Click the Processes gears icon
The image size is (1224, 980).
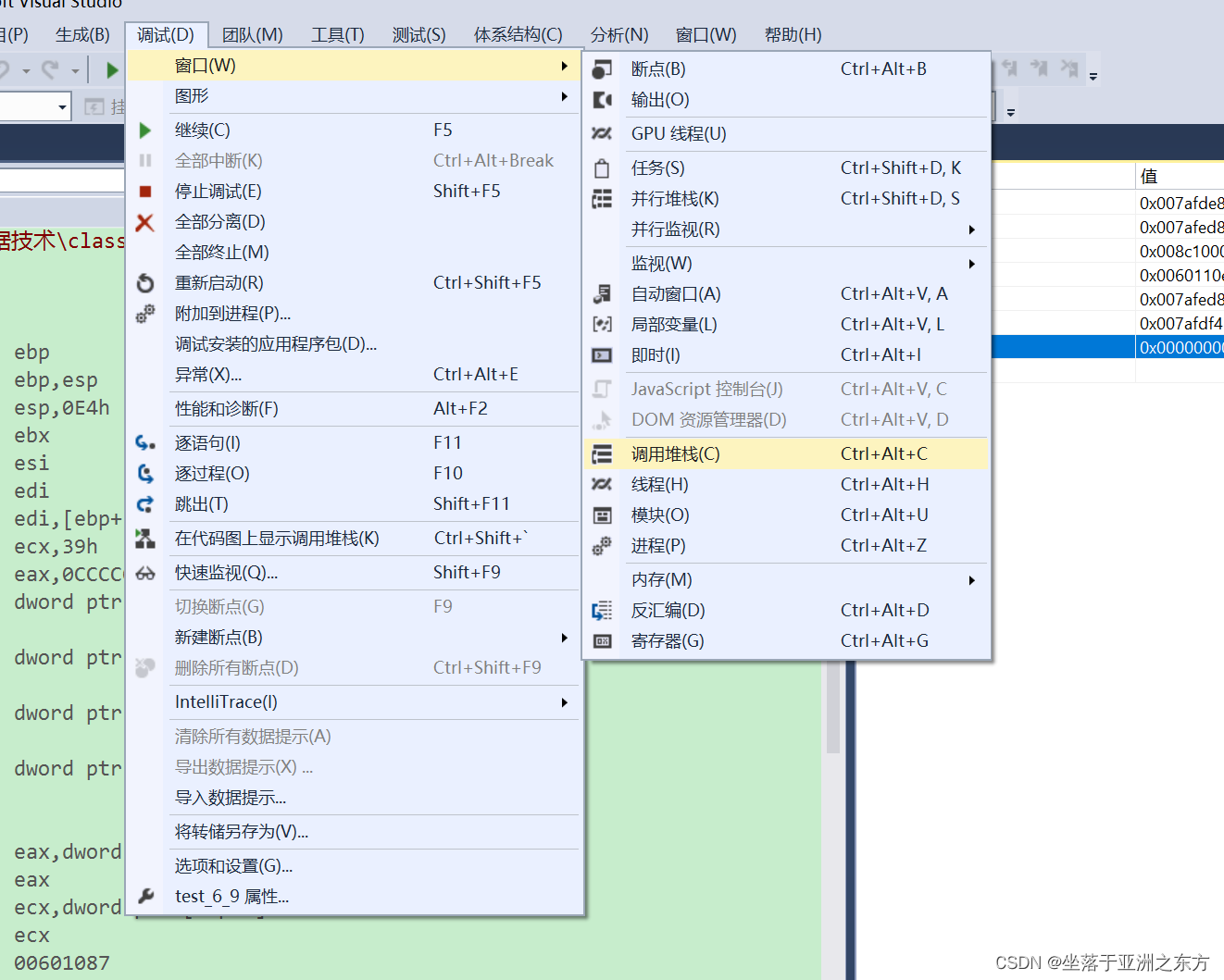pyautogui.click(x=602, y=546)
